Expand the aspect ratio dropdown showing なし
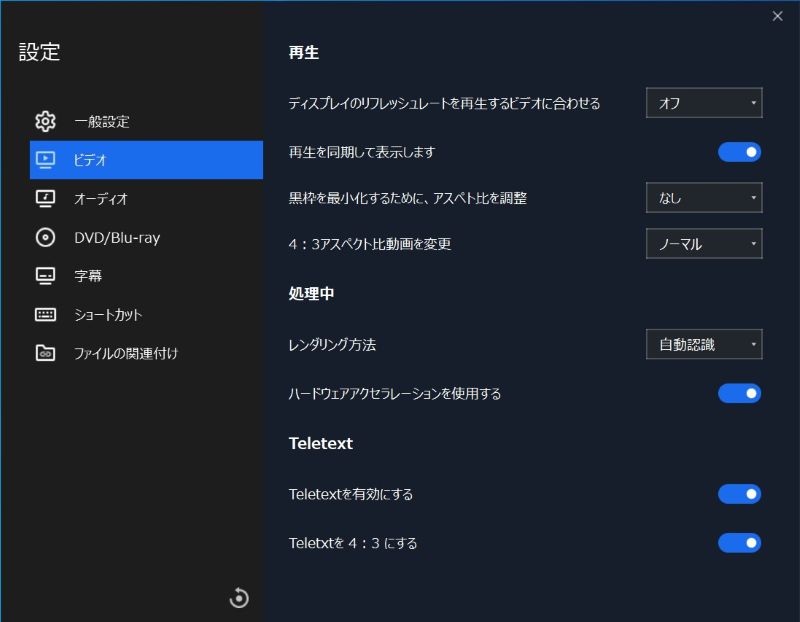Image resolution: width=800 pixels, height=622 pixels. click(x=704, y=197)
